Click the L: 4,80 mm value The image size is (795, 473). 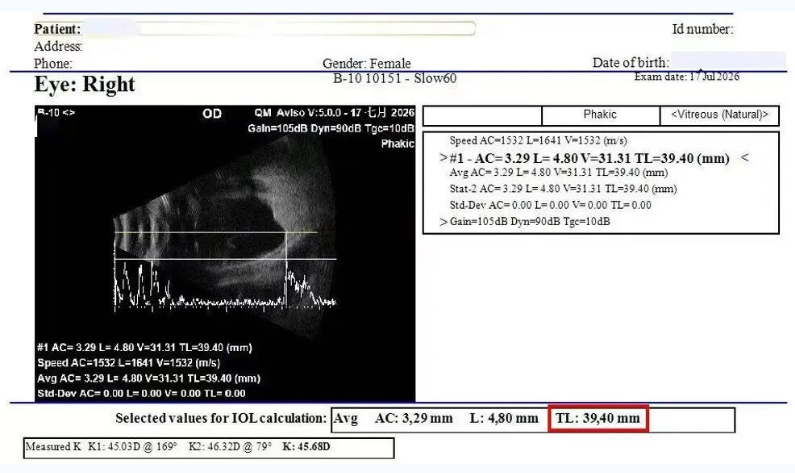click(x=504, y=419)
